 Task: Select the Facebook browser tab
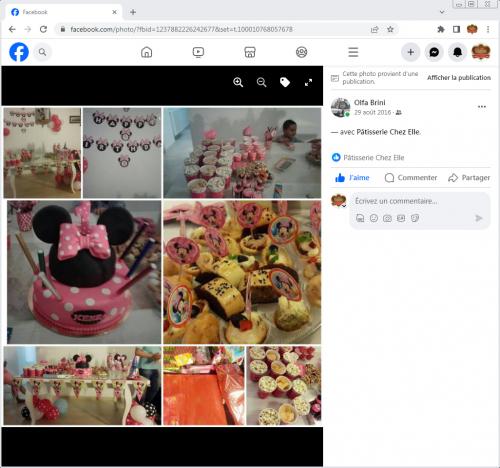pyautogui.click(x=63, y=12)
